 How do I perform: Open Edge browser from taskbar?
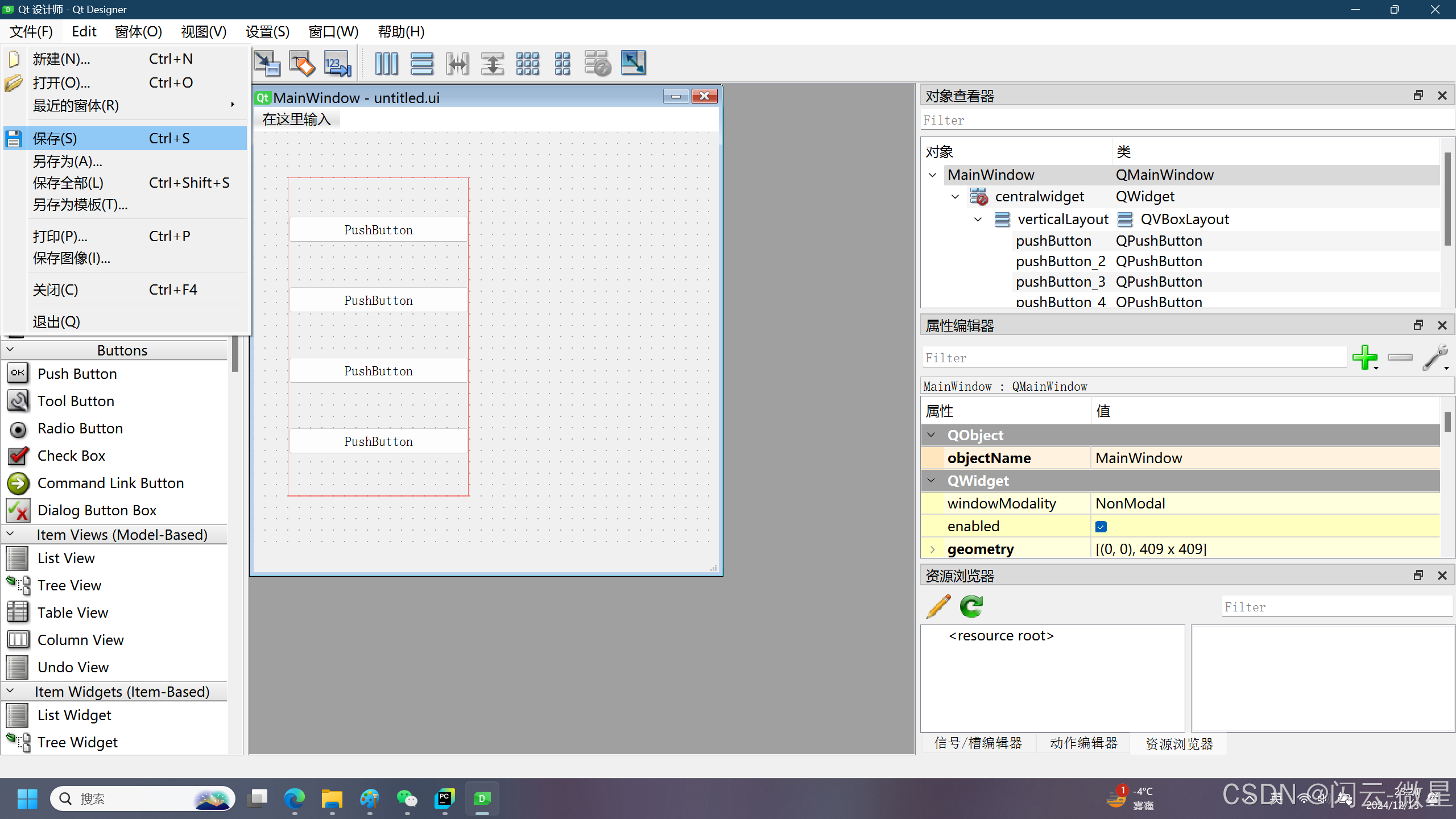tap(294, 799)
